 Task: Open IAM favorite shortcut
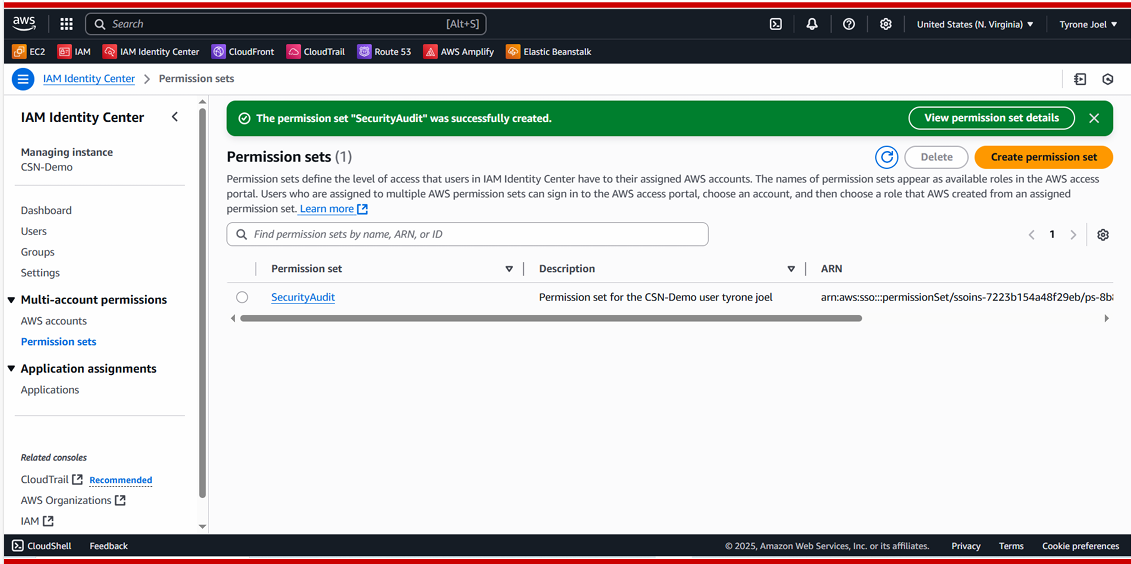[x=74, y=52]
